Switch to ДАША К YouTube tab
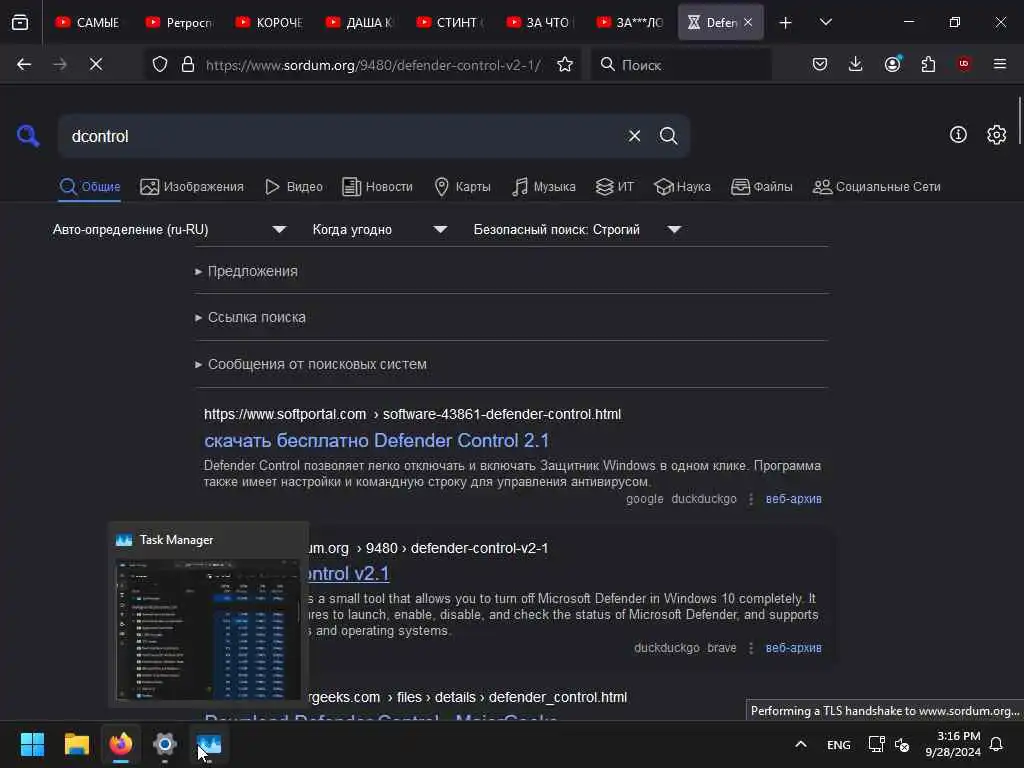This screenshot has height=768, width=1024. 358,23
